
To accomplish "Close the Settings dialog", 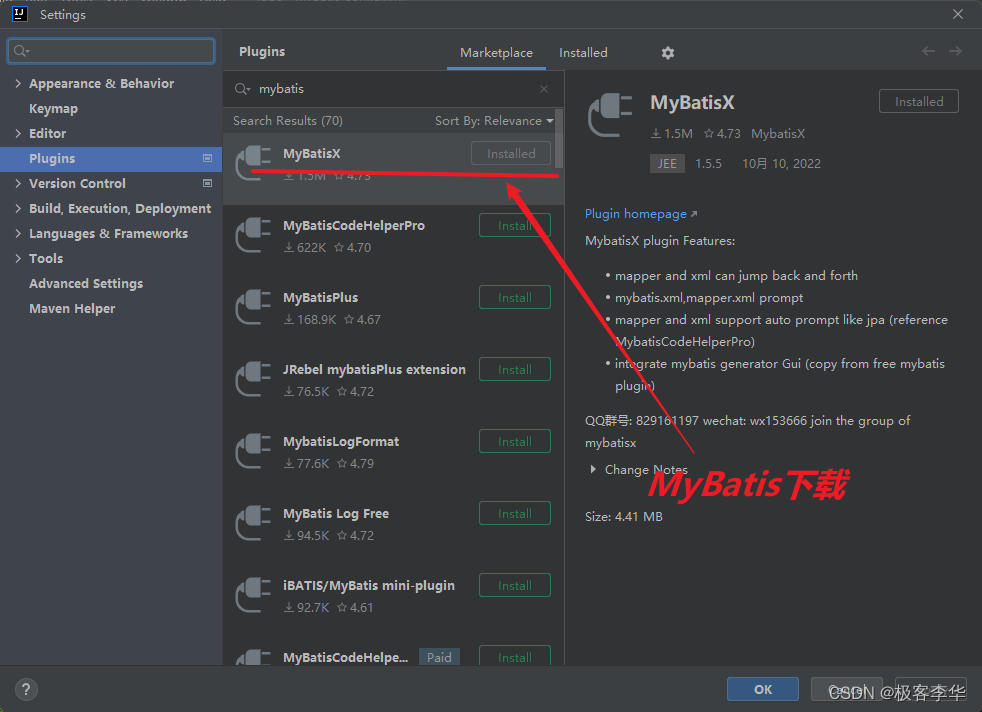I will pyautogui.click(x=958, y=14).
